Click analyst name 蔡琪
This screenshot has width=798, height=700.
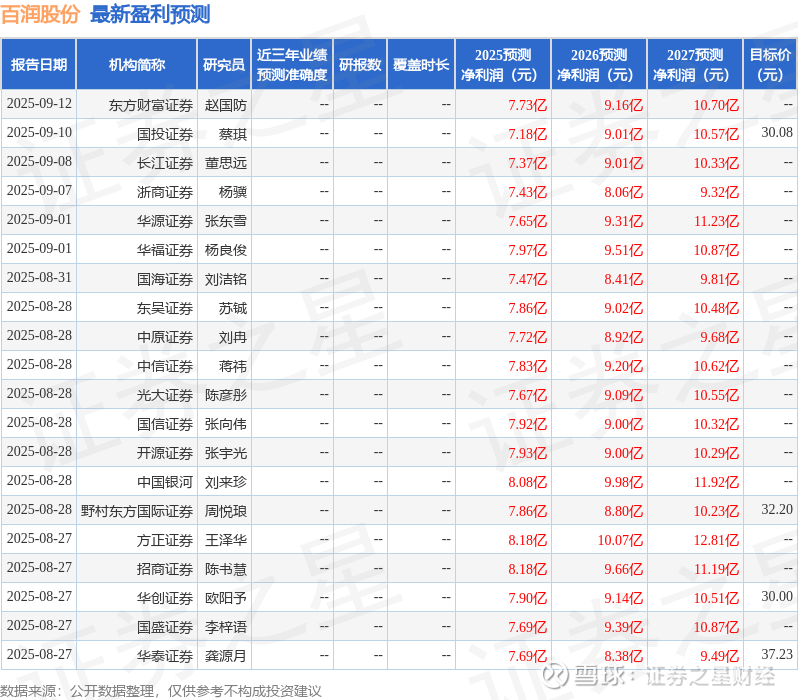[233, 134]
